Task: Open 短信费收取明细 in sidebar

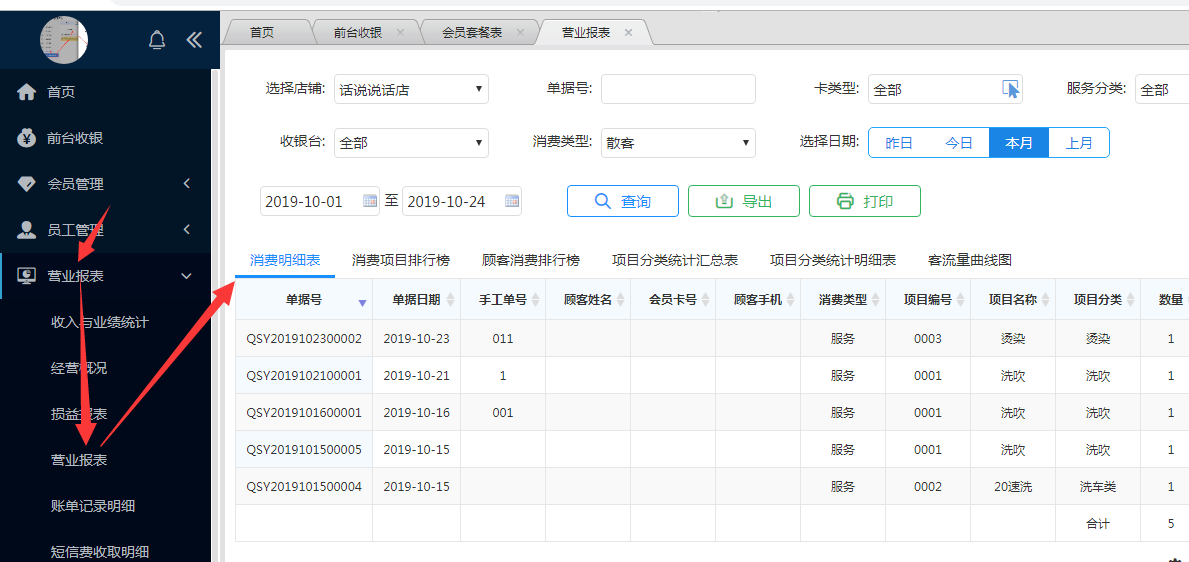Action: (99, 551)
